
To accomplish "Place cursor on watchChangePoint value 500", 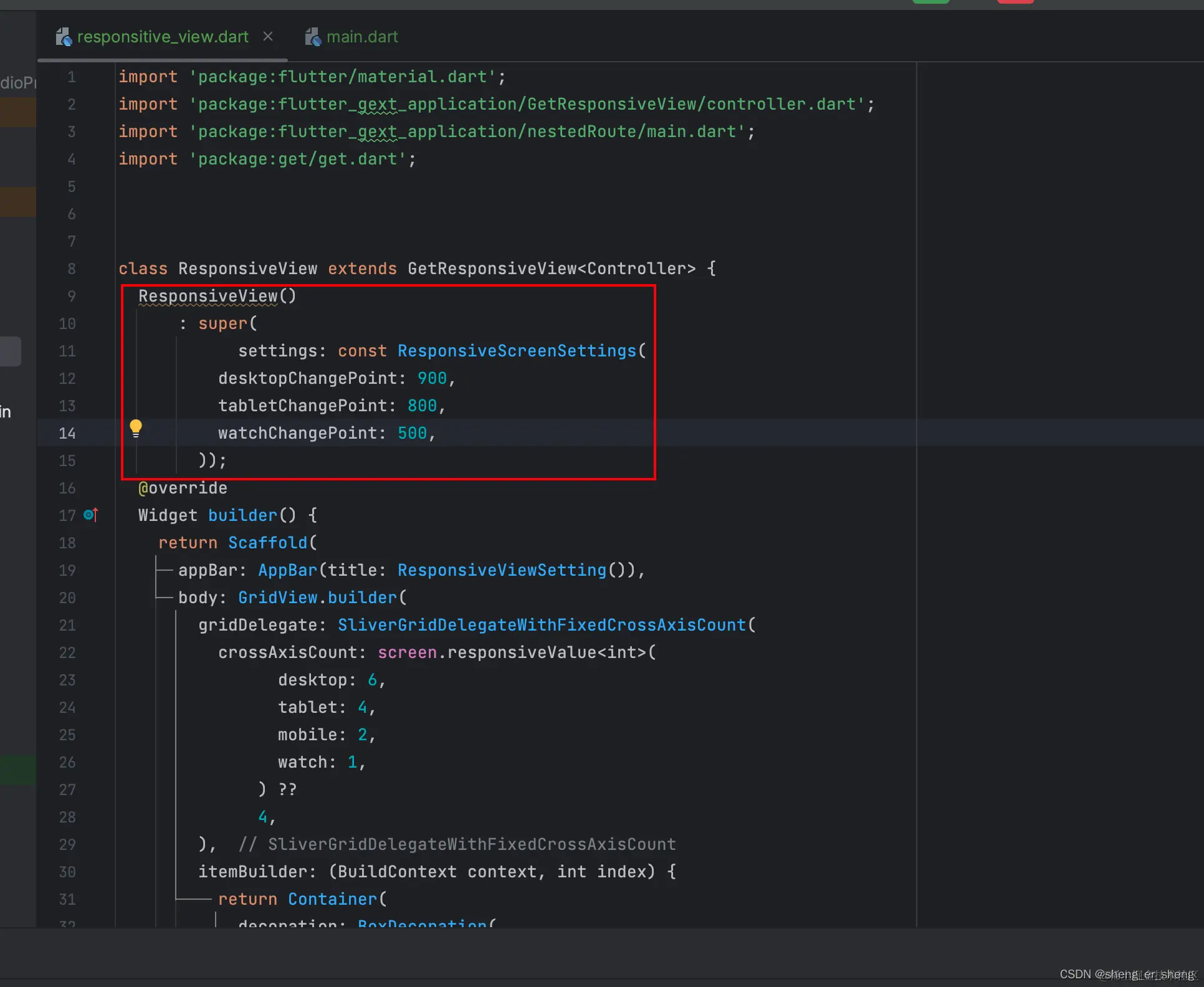I will pyautogui.click(x=412, y=433).
